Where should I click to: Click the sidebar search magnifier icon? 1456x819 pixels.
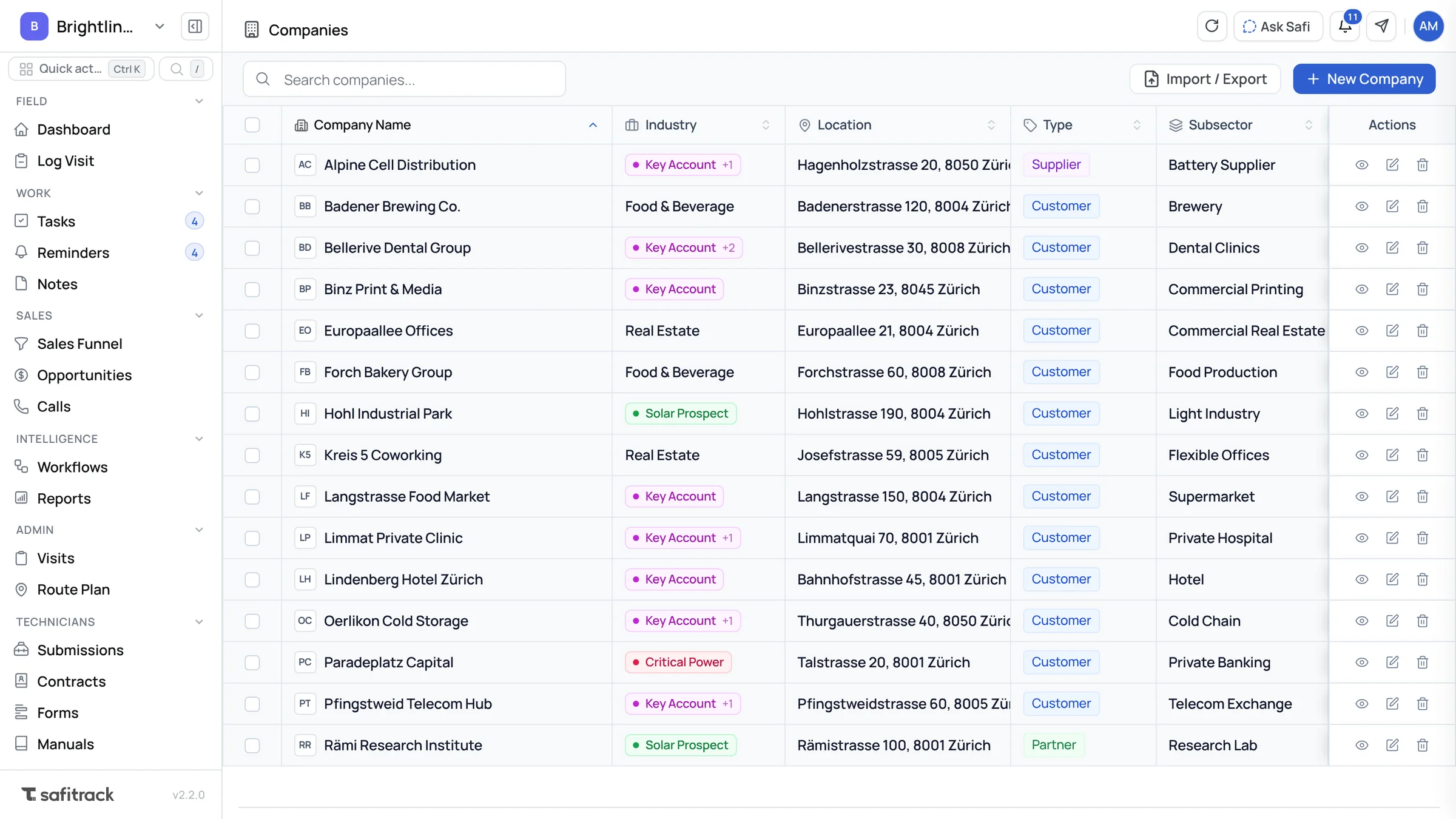pyautogui.click(x=177, y=69)
